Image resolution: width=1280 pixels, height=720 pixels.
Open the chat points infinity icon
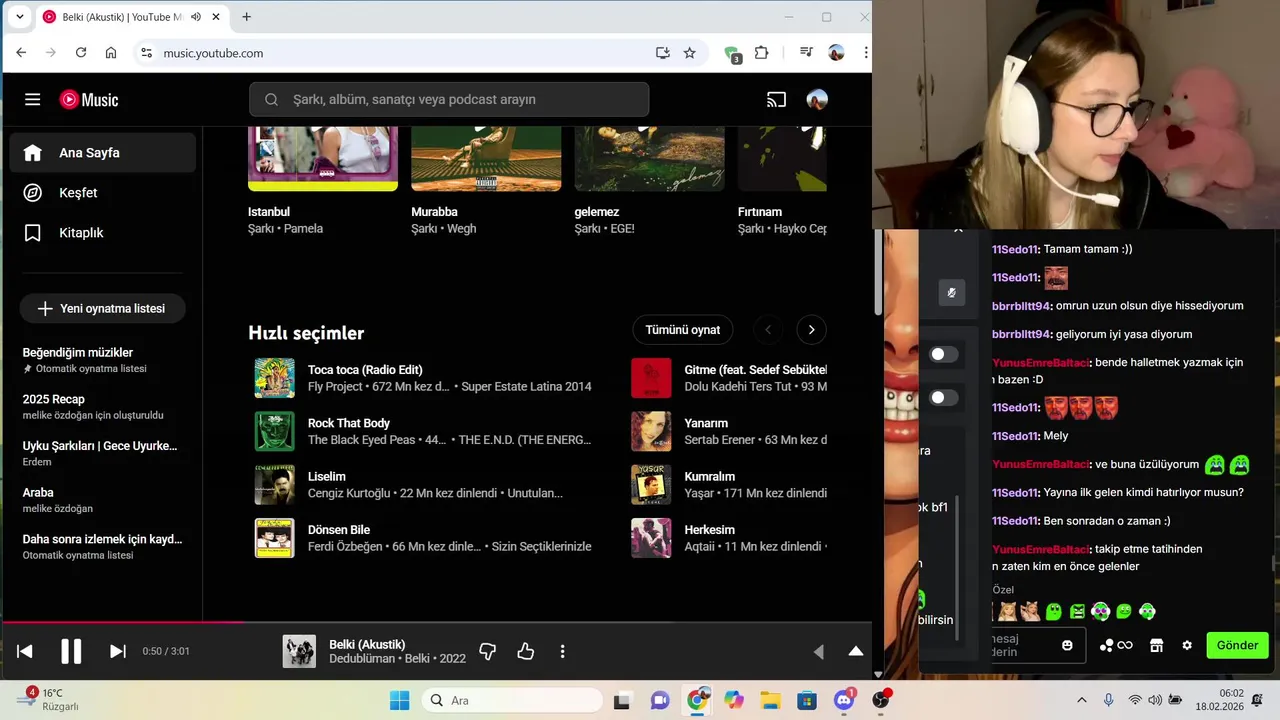pos(1116,645)
